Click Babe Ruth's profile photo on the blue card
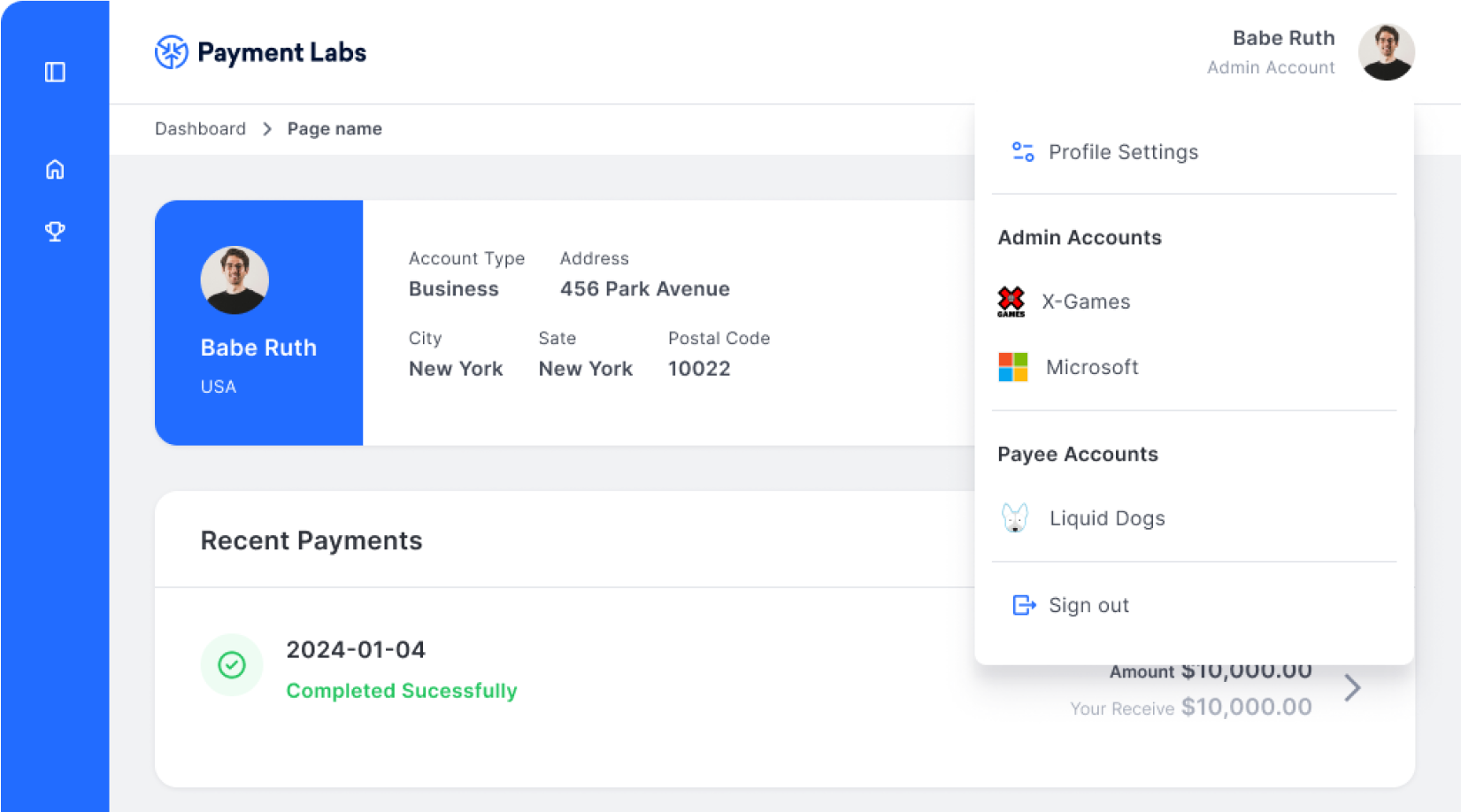The height and width of the screenshot is (812, 1461). 235,280
